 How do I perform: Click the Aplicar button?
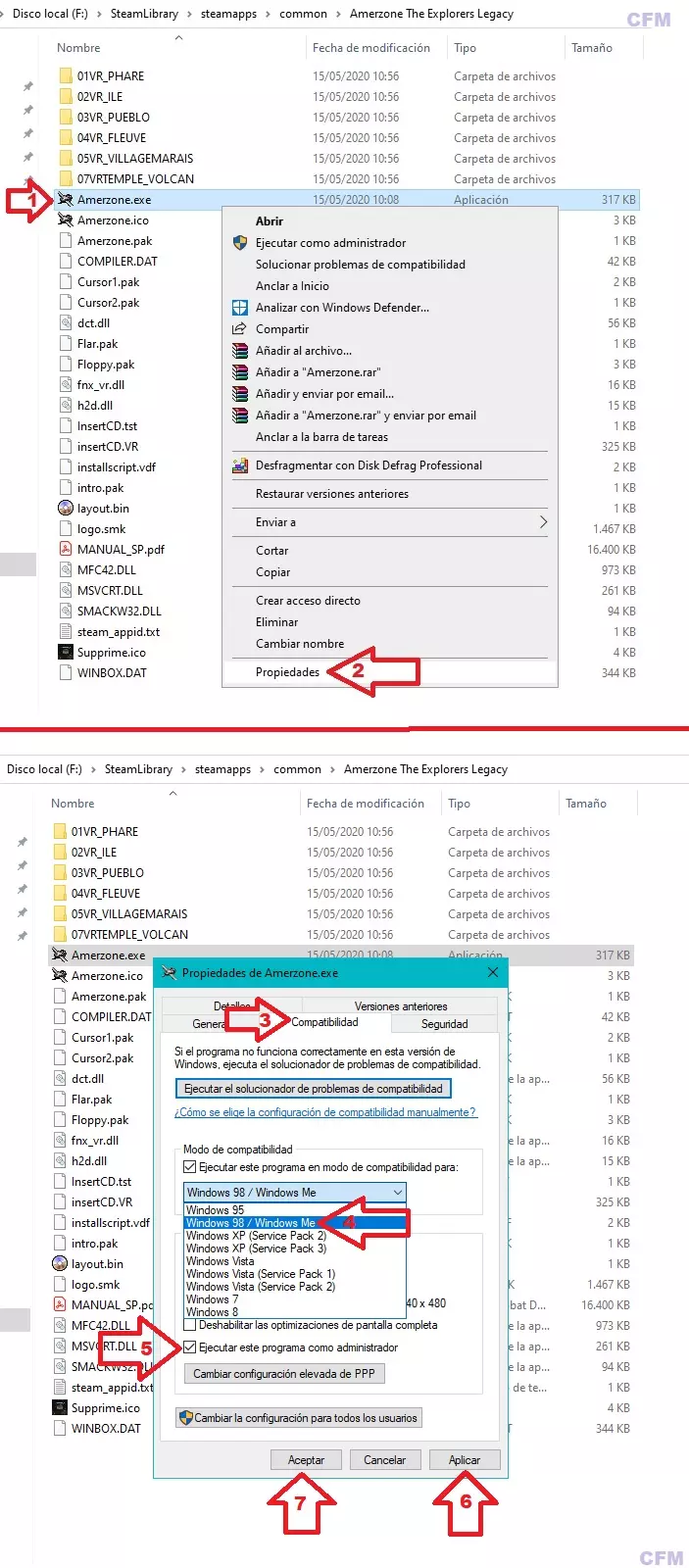[465, 1460]
